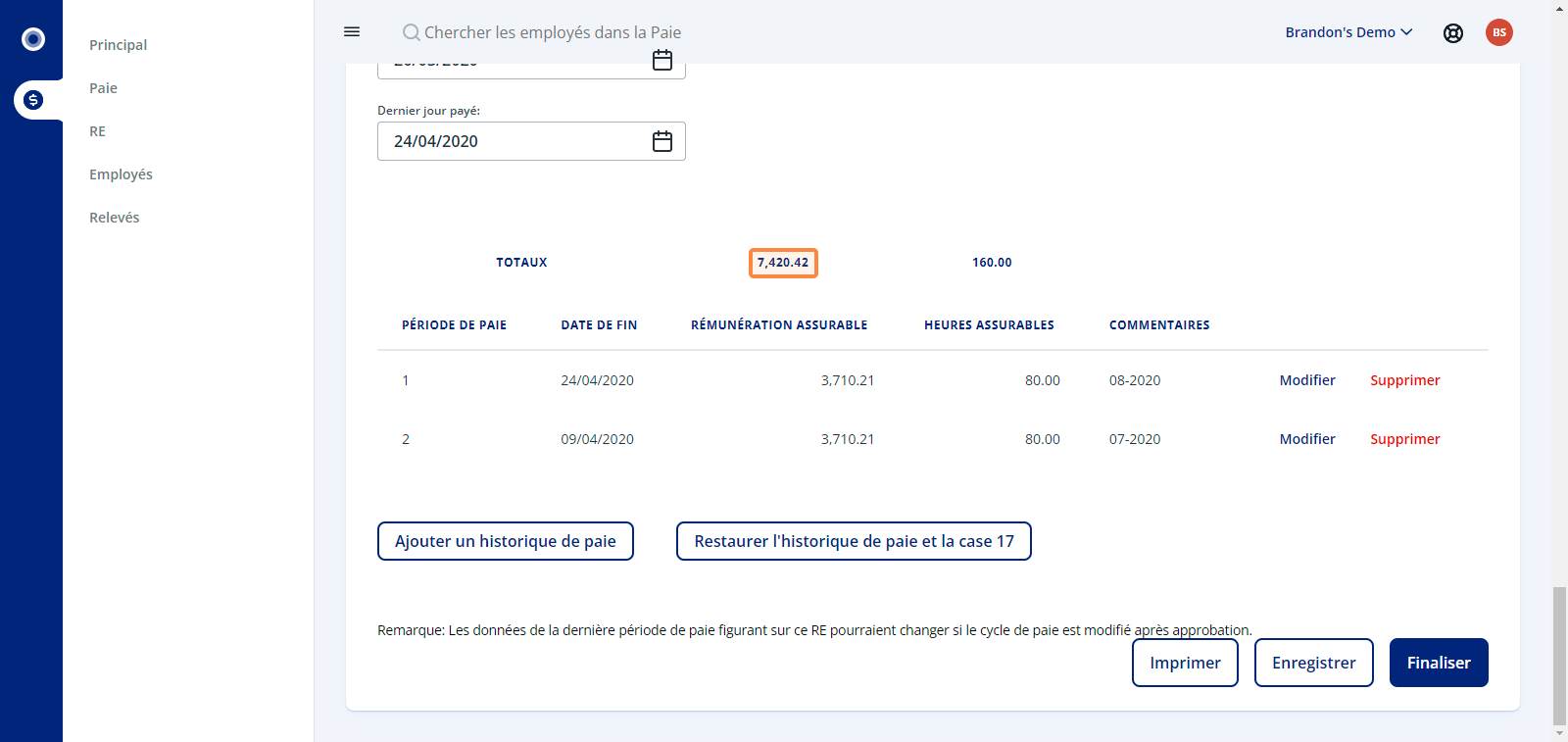Click the Dernier jour payé date field
This screenshot has height=742, width=1568.
(x=531, y=141)
